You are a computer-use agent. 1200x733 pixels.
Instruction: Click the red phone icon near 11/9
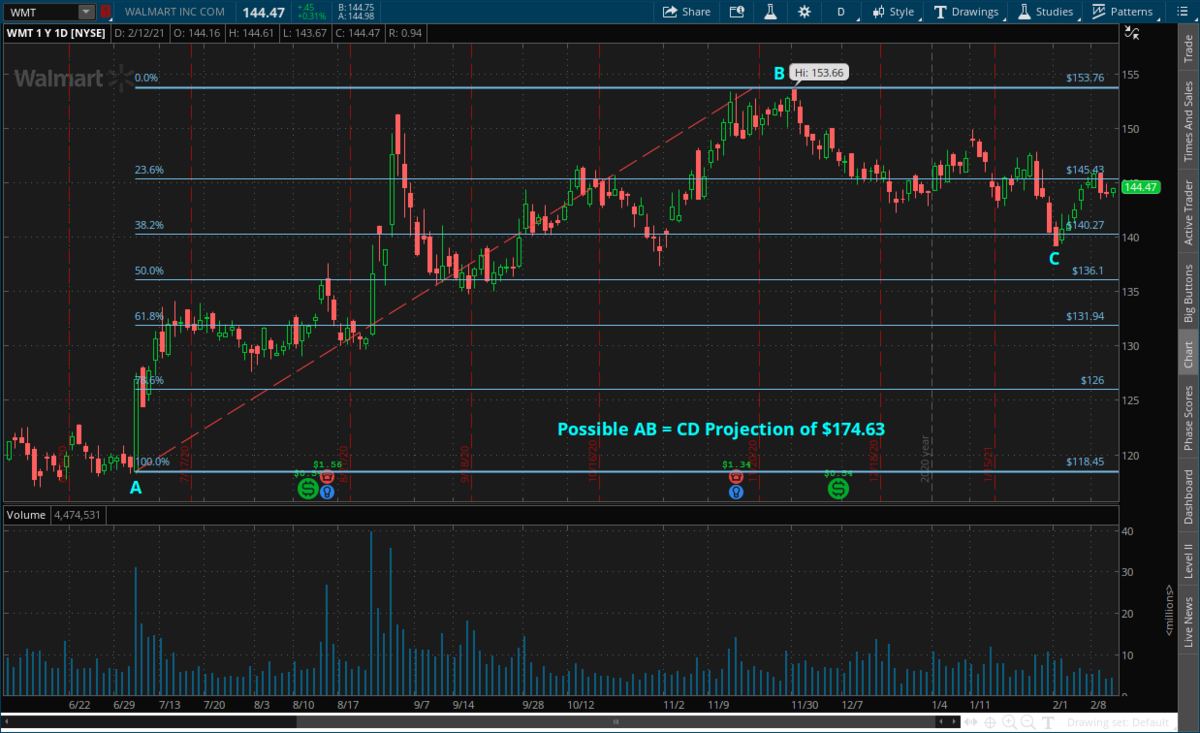[736, 477]
